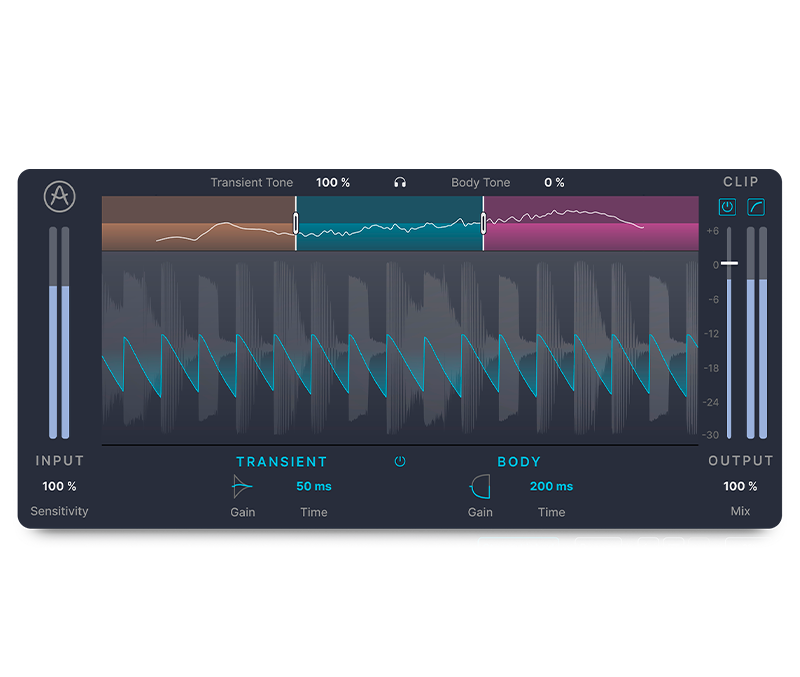Click the Body Time 200 ms value
The image size is (800, 677).
(x=551, y=487)
